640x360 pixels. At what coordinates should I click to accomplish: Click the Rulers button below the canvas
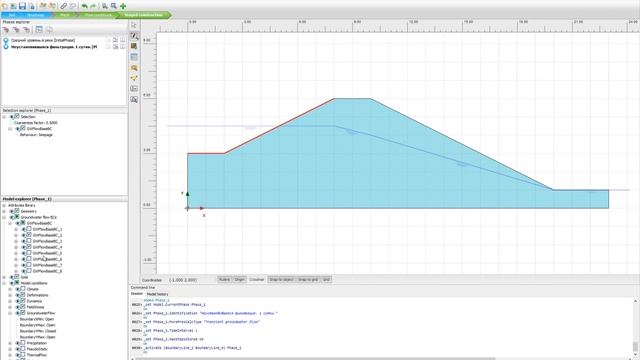click(x=224, y=280)
